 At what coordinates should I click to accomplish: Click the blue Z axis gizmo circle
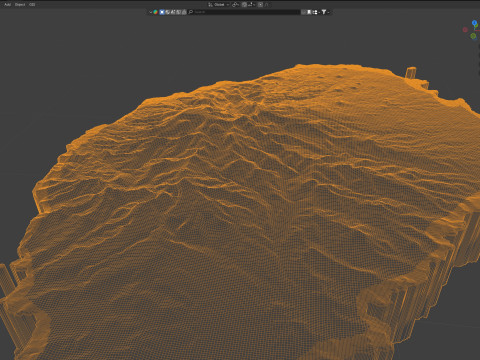[475, 23]
